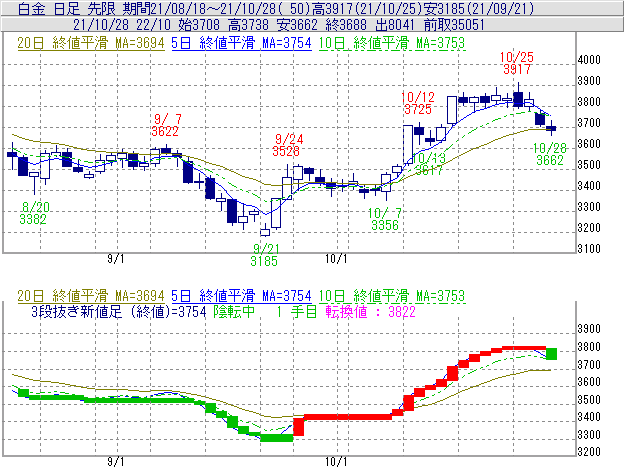Click the green 陰転中 1 手目 status text
The image size is (624, 475).
(265, 312)
